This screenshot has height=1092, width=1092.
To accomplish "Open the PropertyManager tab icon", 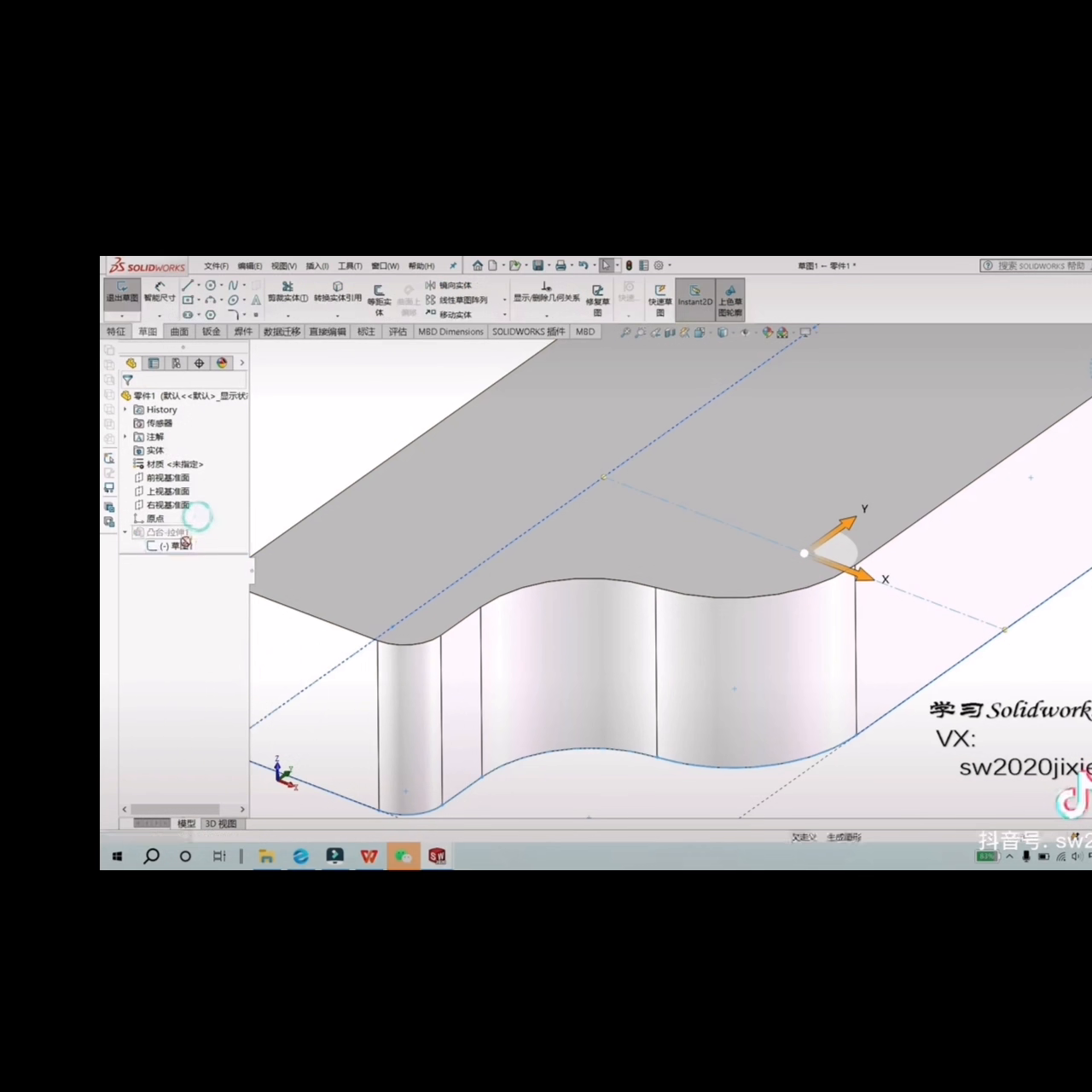I will click(x=154, y=363).
